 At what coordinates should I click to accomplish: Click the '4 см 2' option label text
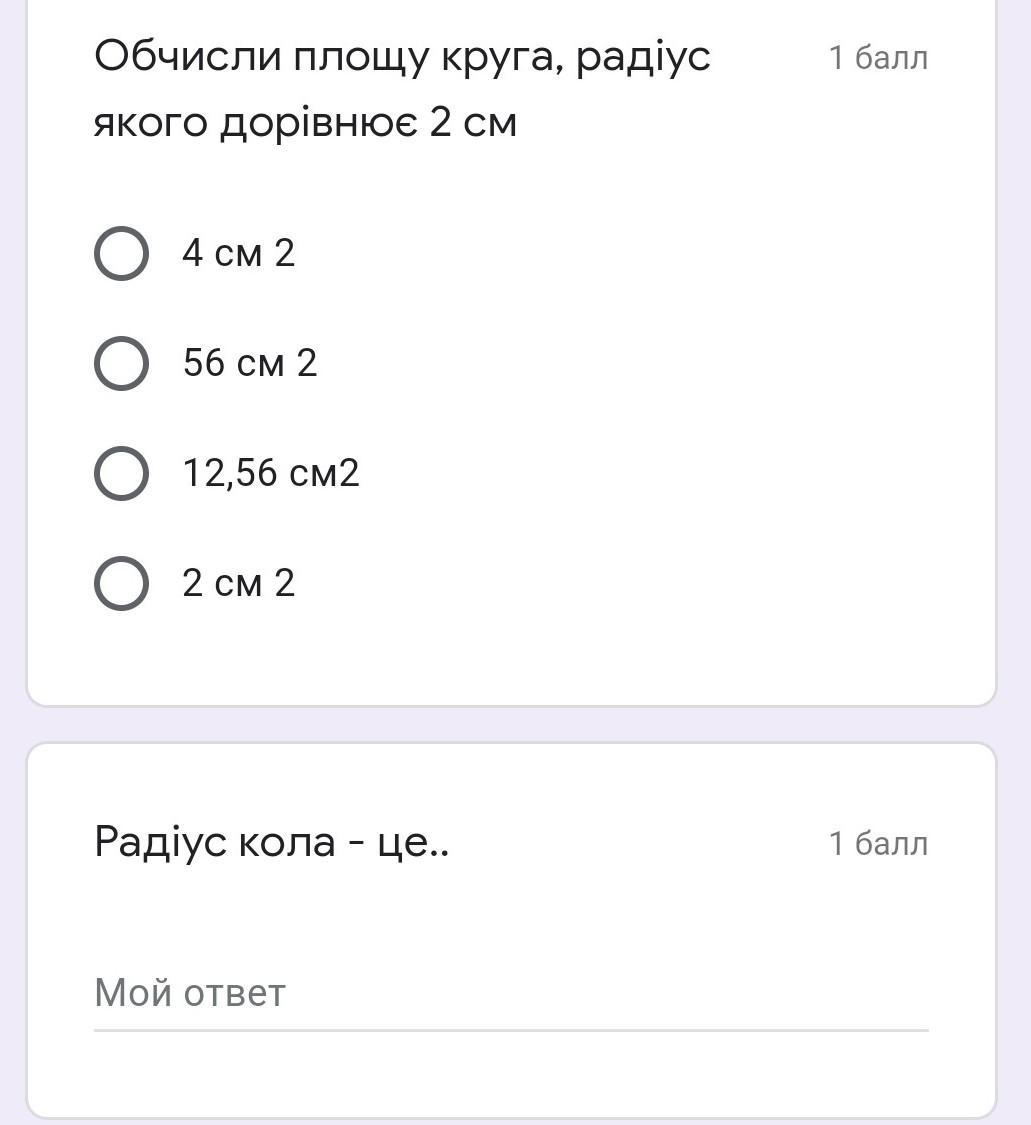(238, 253)
